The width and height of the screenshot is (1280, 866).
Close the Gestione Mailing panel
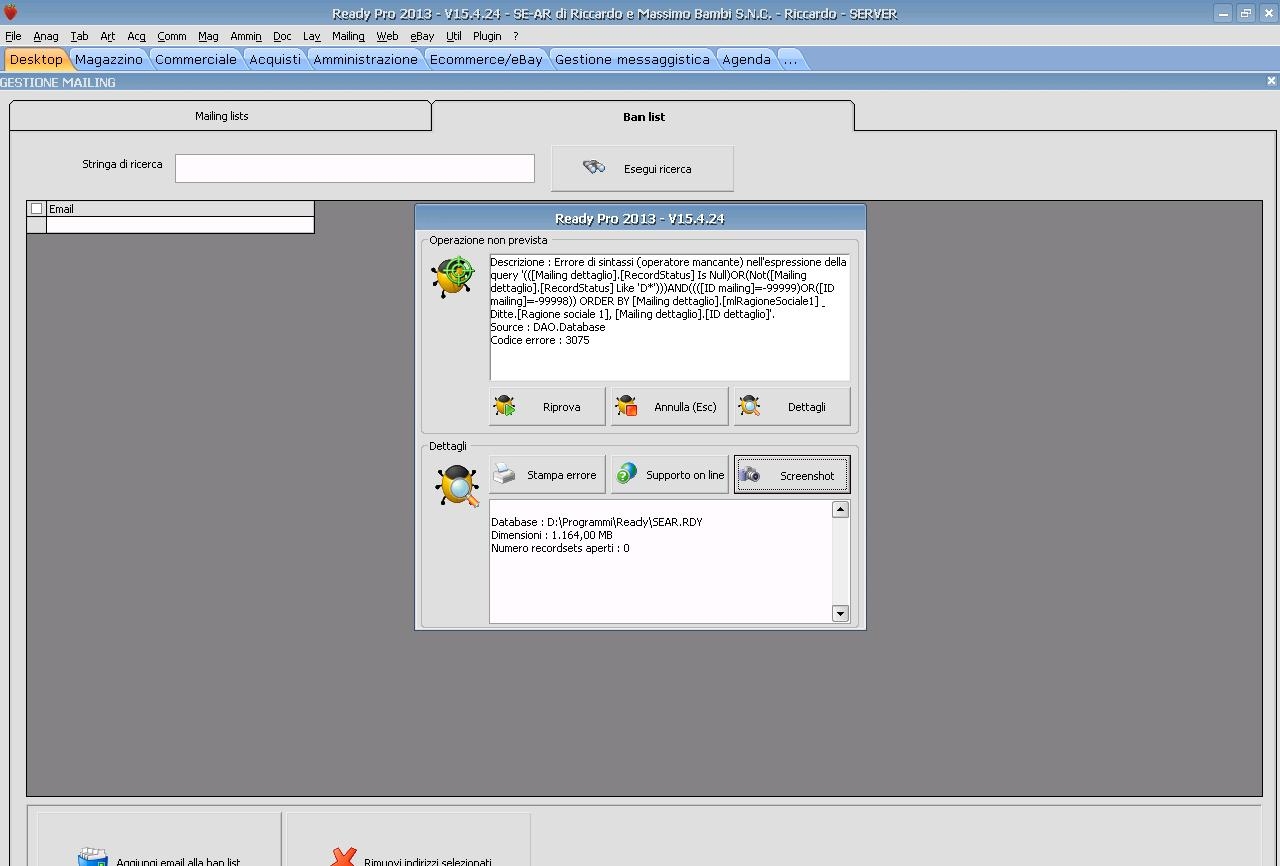1271,81
